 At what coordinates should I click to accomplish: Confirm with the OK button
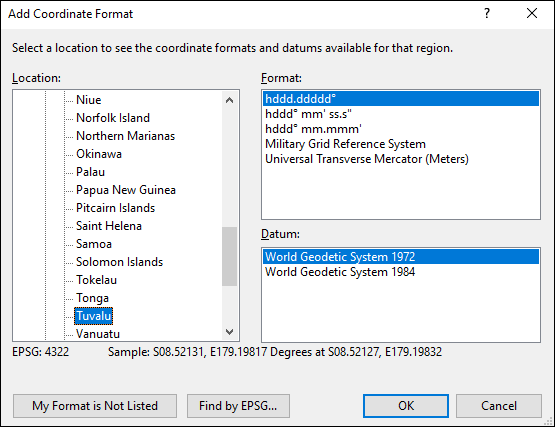406,406
